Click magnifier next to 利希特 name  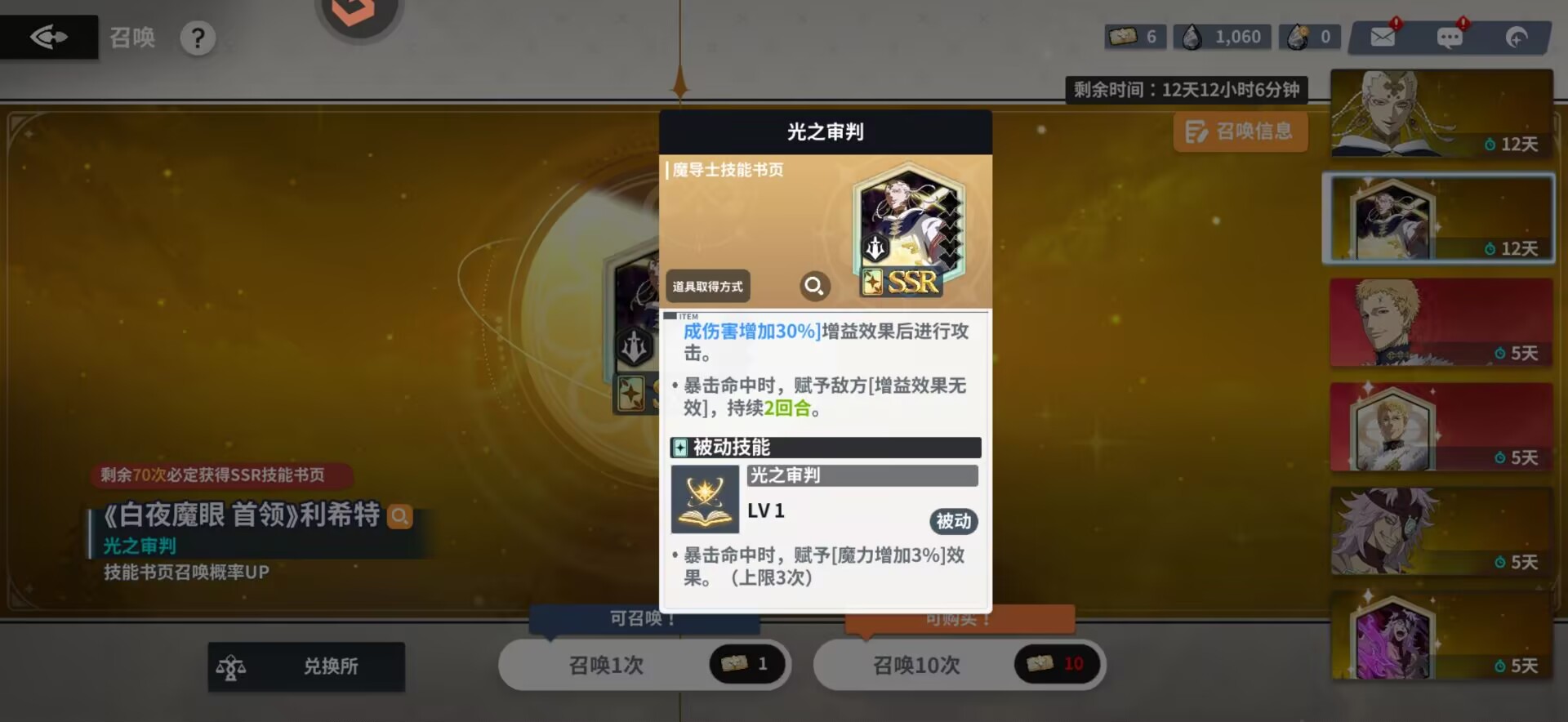[399, 516]
